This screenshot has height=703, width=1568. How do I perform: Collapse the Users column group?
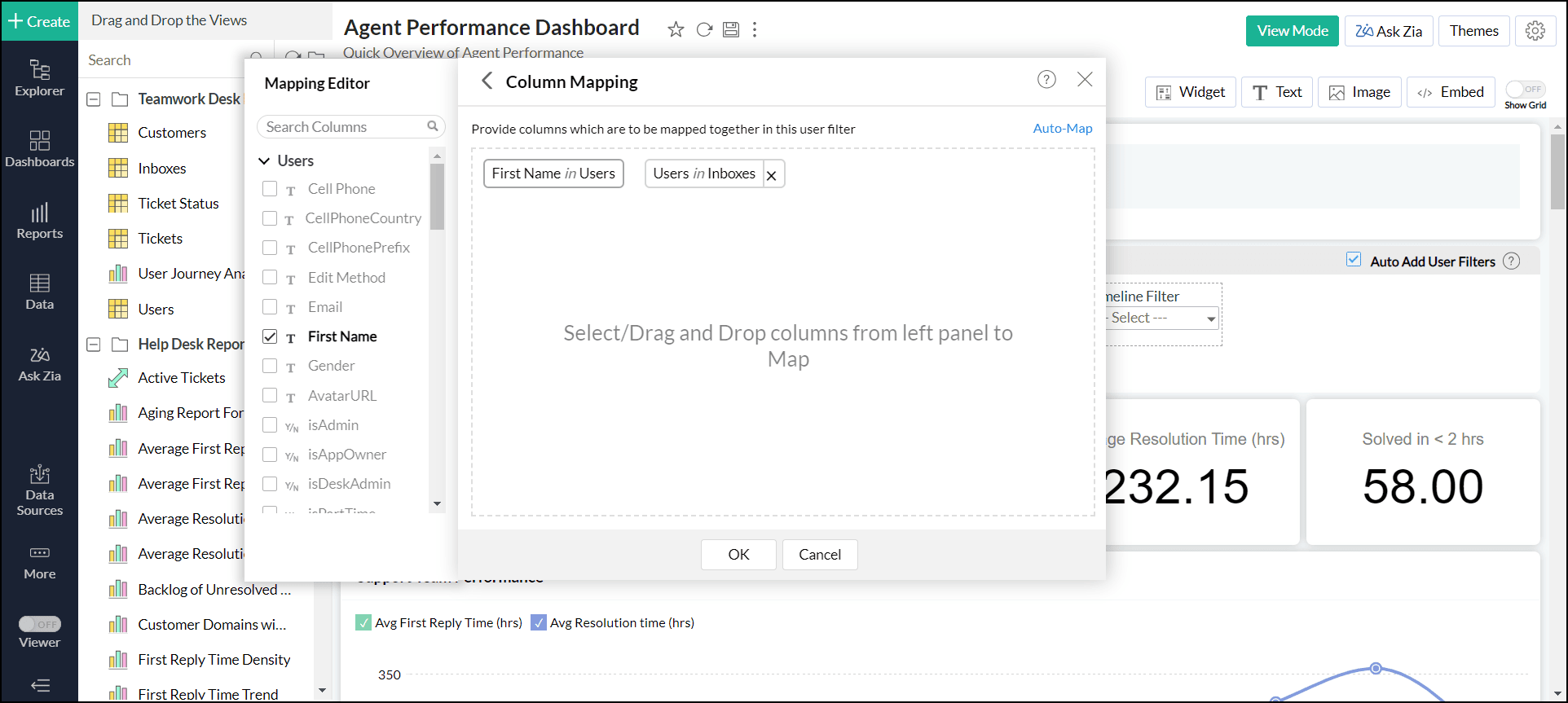(264, 161)
